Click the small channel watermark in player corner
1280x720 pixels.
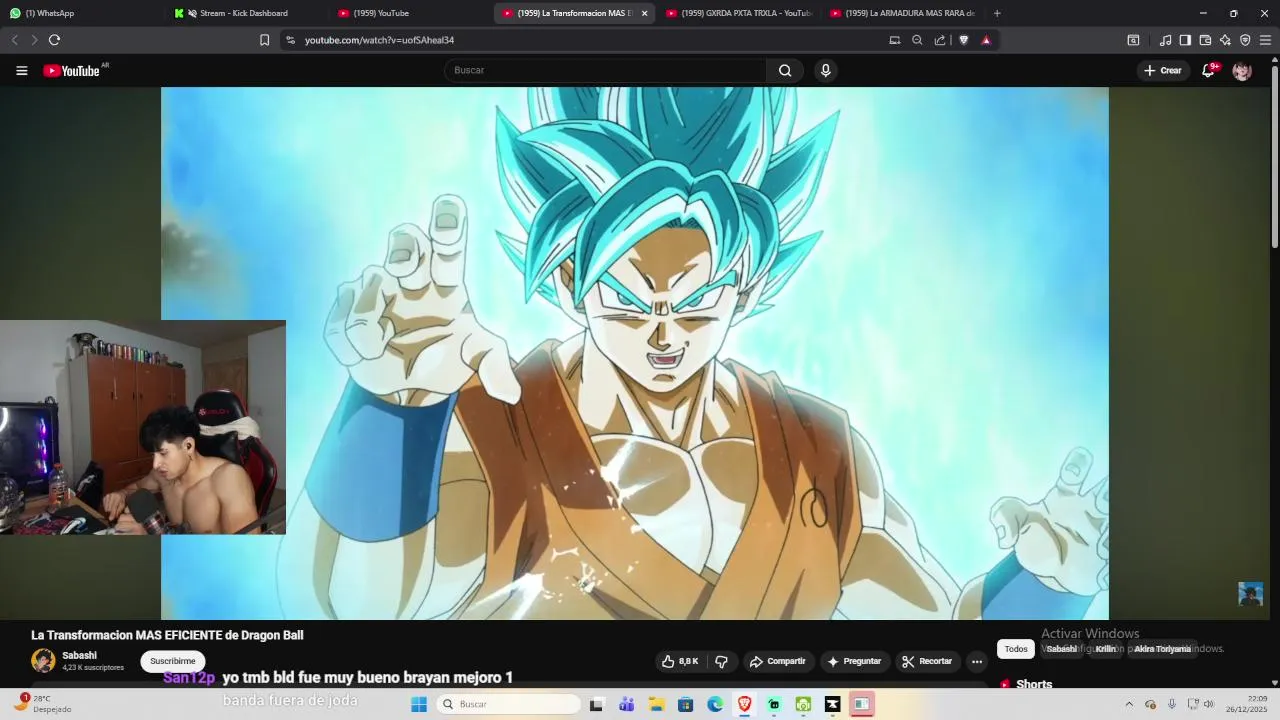[1250, 594]
